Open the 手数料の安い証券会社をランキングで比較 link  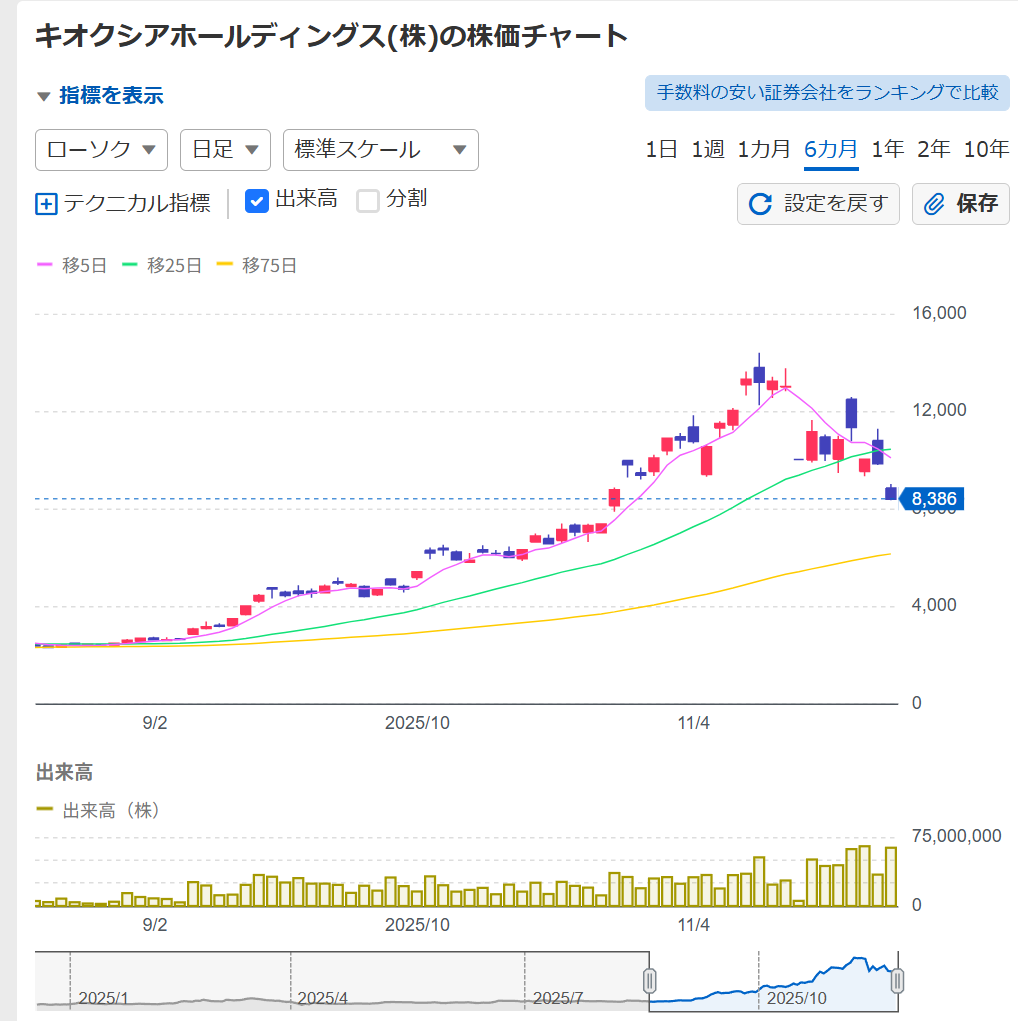[x=827, y=93]
